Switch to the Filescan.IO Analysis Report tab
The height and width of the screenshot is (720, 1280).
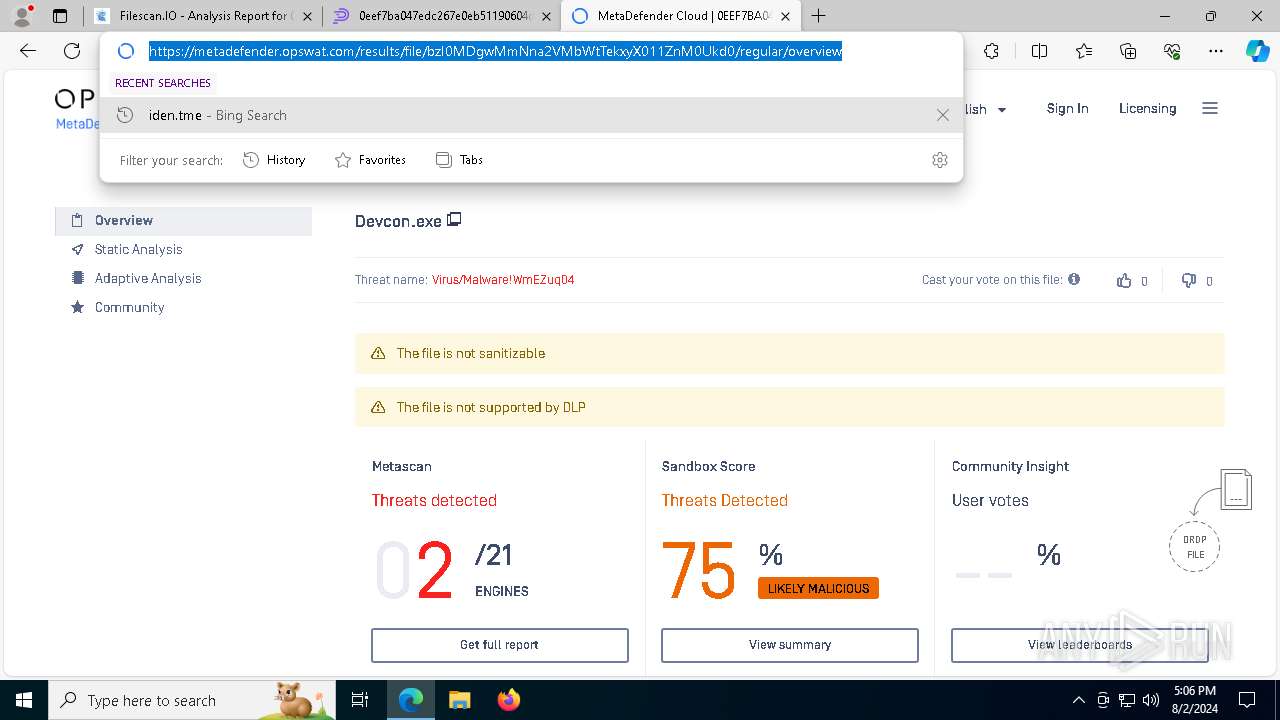[203, 16]
